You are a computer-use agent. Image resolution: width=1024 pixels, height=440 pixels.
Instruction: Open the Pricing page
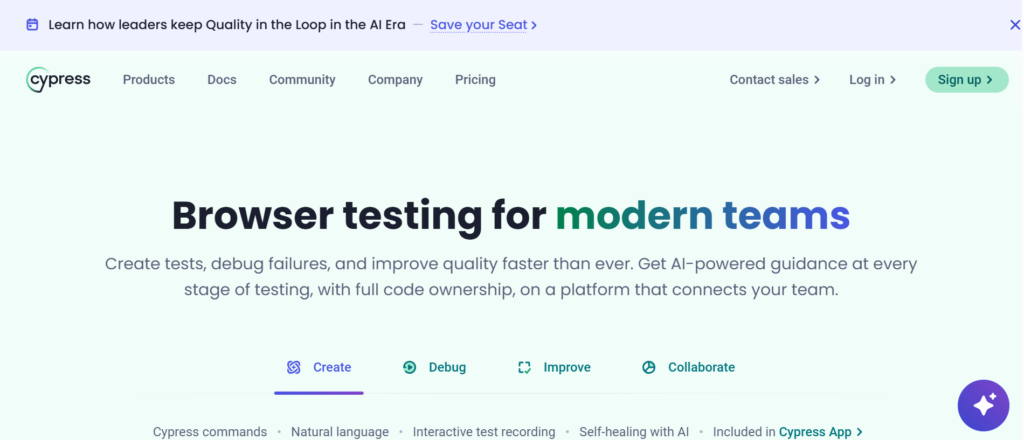(x=475, y=80)
